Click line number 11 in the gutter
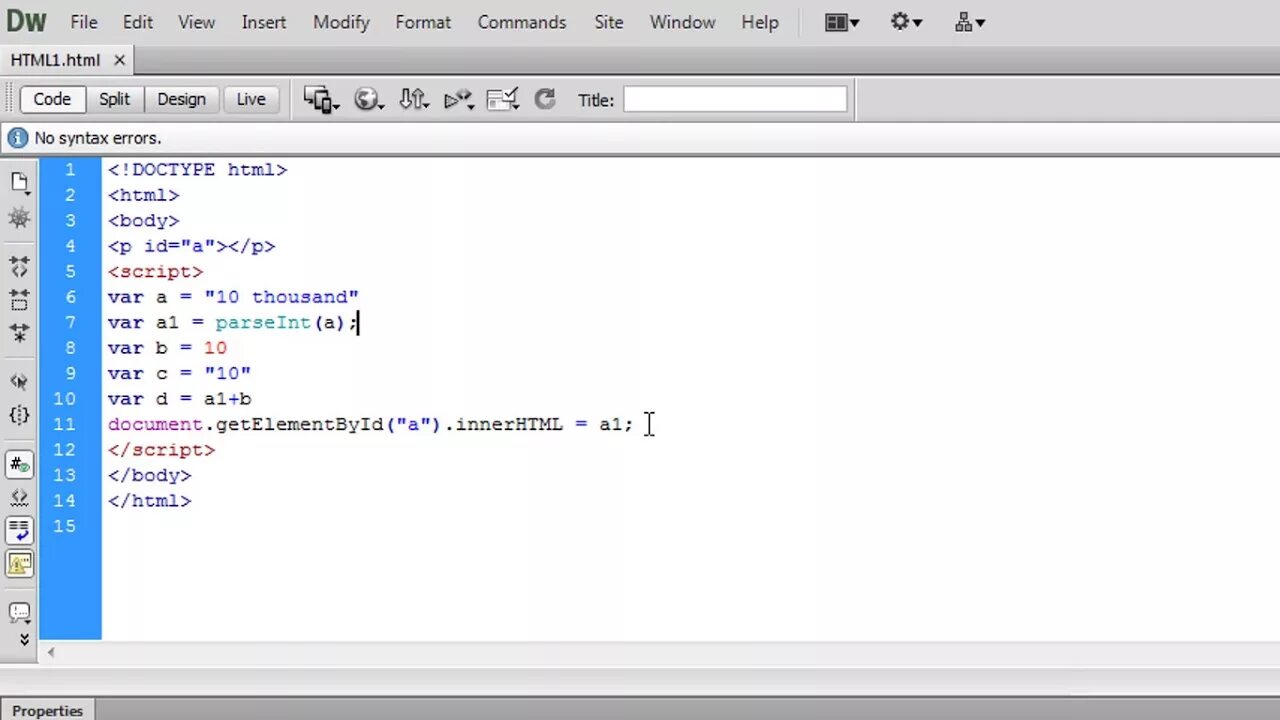The width and height of the screenshot is (1280, 720). [64, 424]
